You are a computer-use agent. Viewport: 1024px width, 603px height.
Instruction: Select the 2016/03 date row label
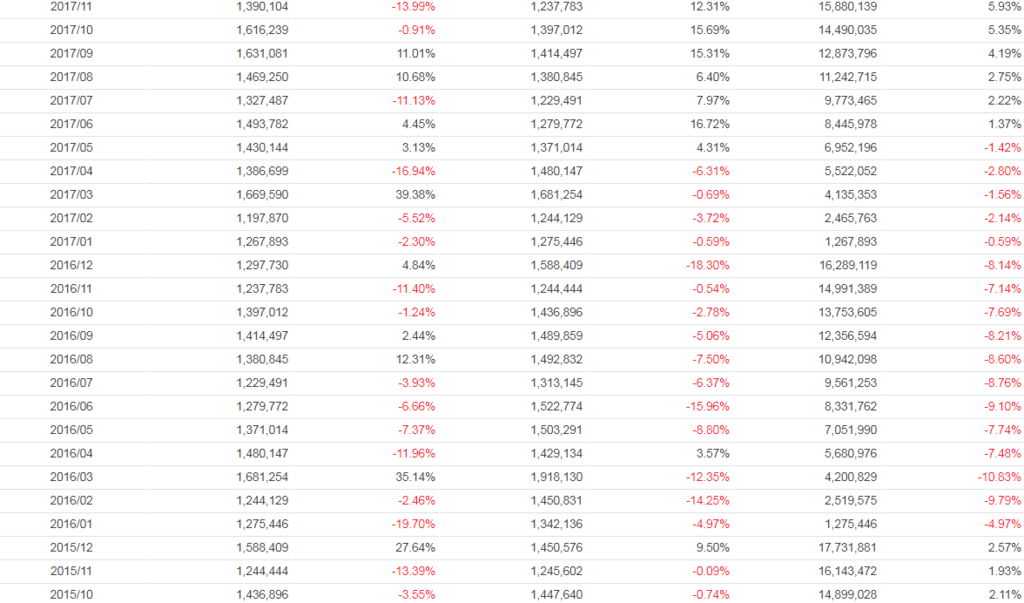(69, 477)
